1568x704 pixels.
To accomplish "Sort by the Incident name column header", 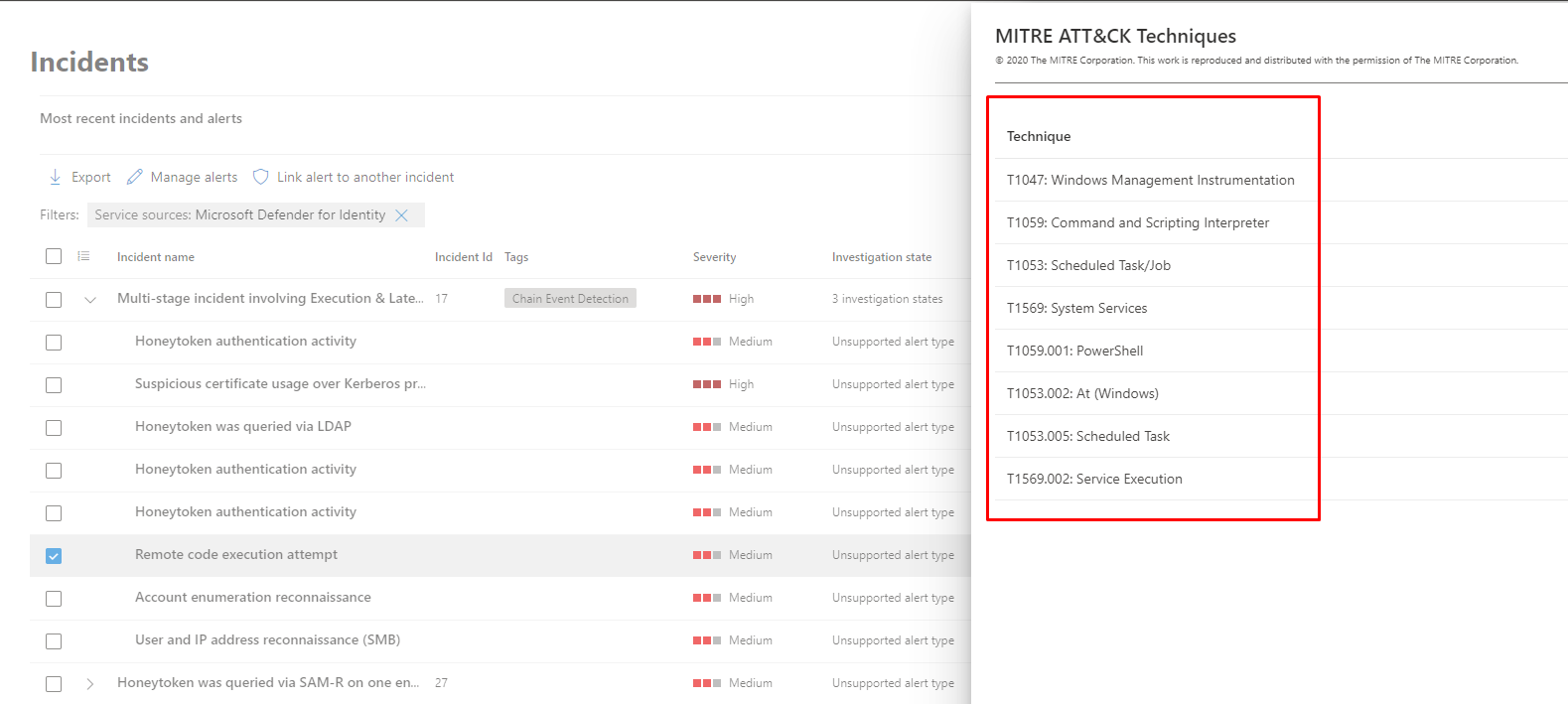I will [x=155, y=257].
